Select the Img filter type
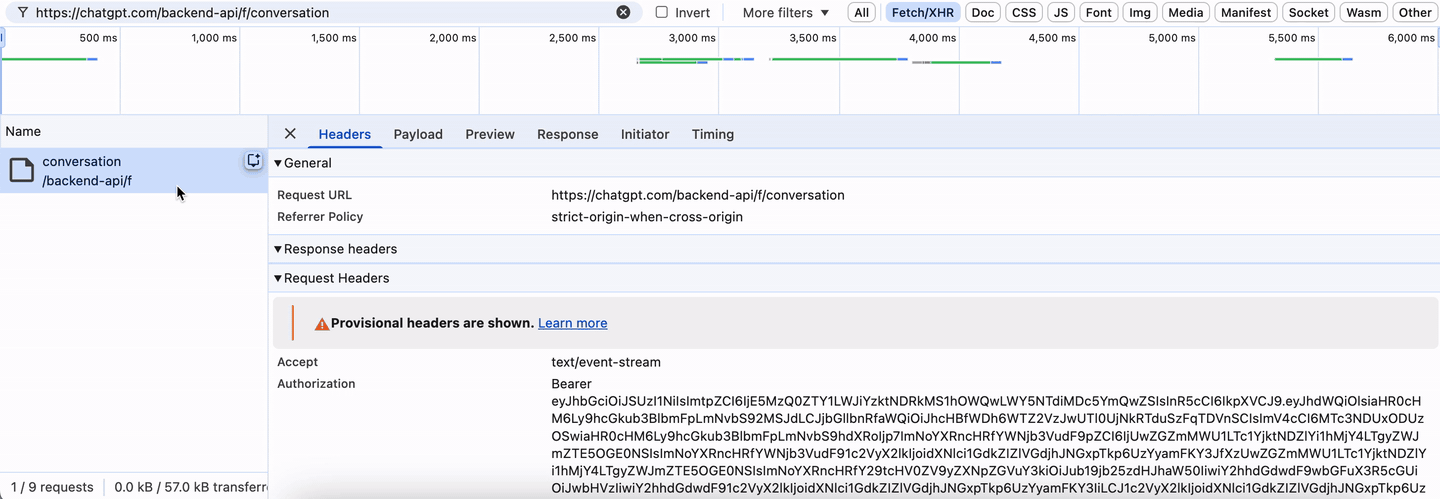This screenshot has height=499, width=1440. click(x=1139, y=12)
